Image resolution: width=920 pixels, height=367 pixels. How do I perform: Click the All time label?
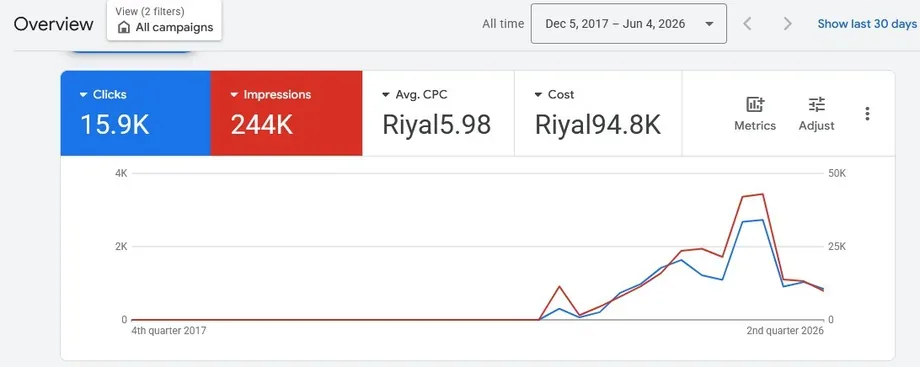pos(503,24)
